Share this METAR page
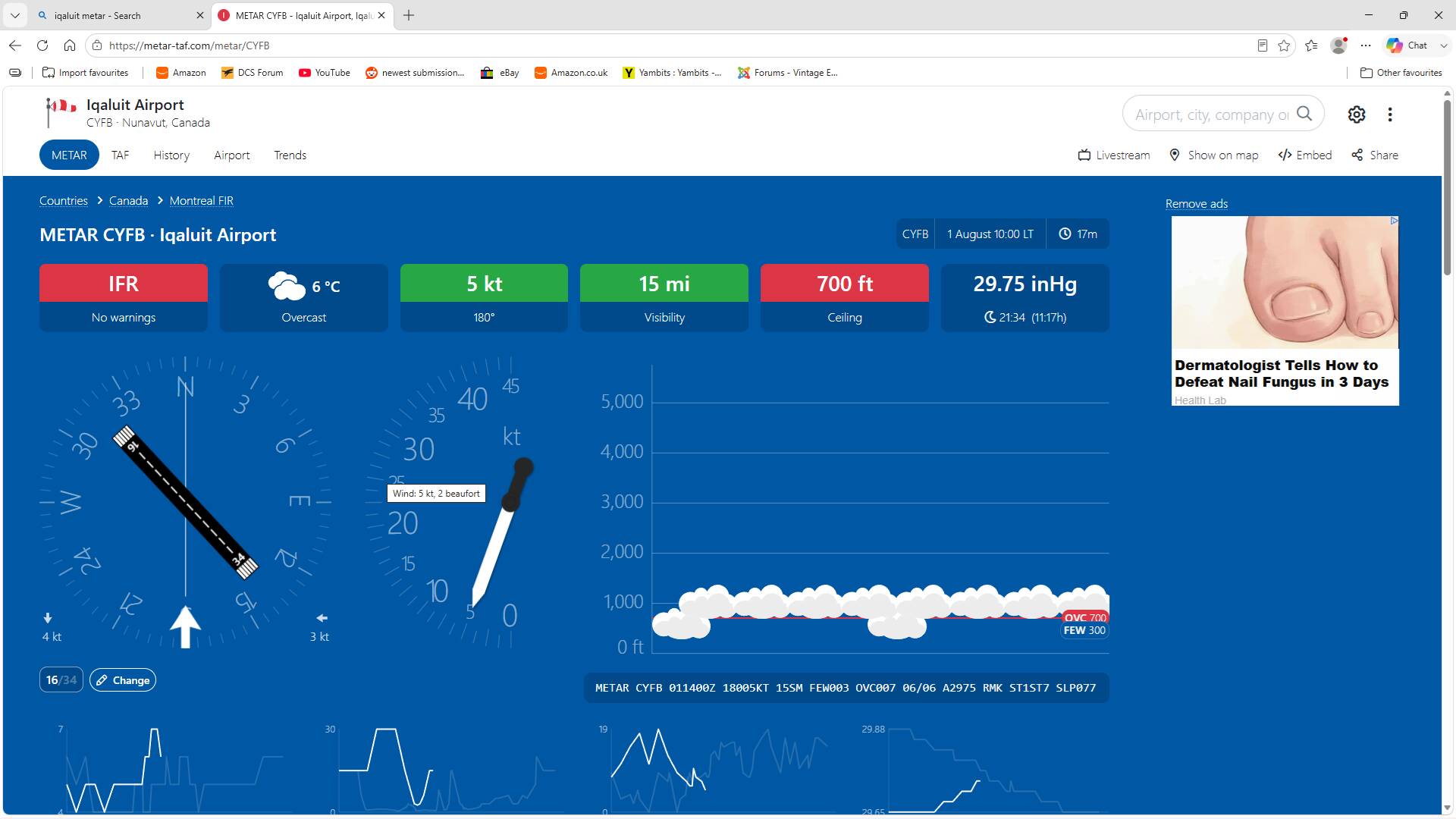 point(1375,155)
